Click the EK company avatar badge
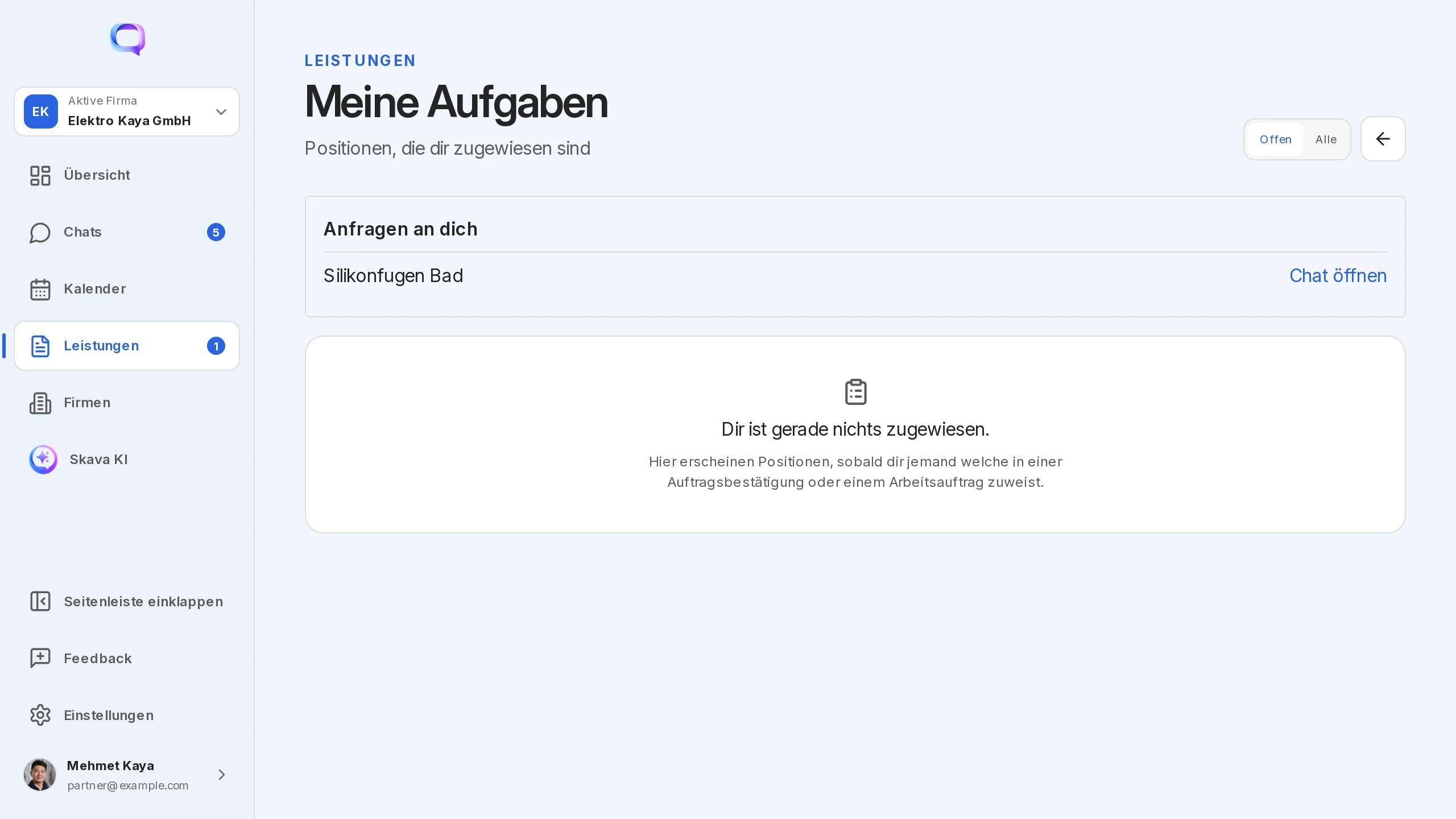1456x819 pixels. click(x=40, y=111)
